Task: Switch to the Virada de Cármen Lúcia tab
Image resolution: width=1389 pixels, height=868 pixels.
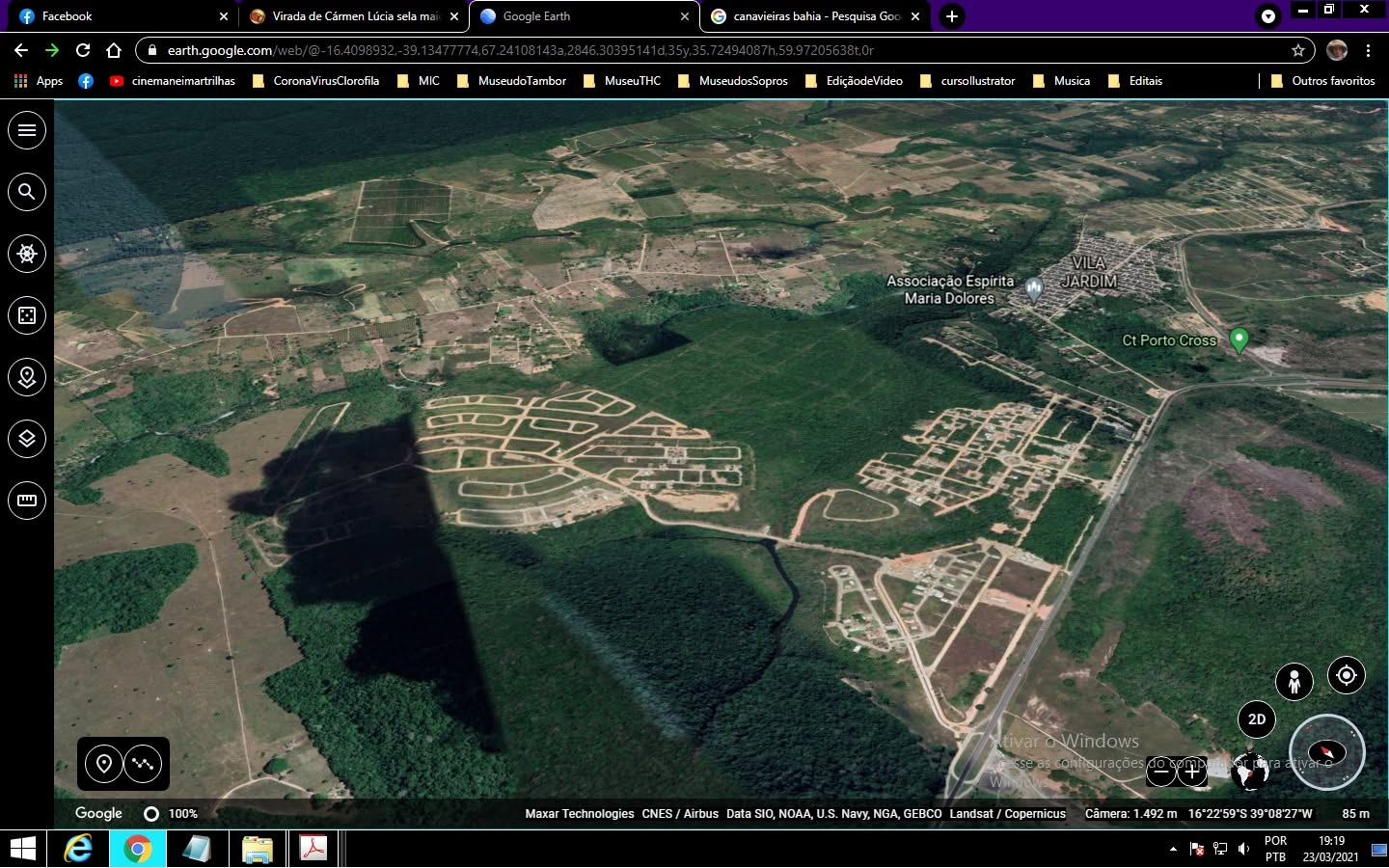Action: pyautogui.click(x=354, y=16)
